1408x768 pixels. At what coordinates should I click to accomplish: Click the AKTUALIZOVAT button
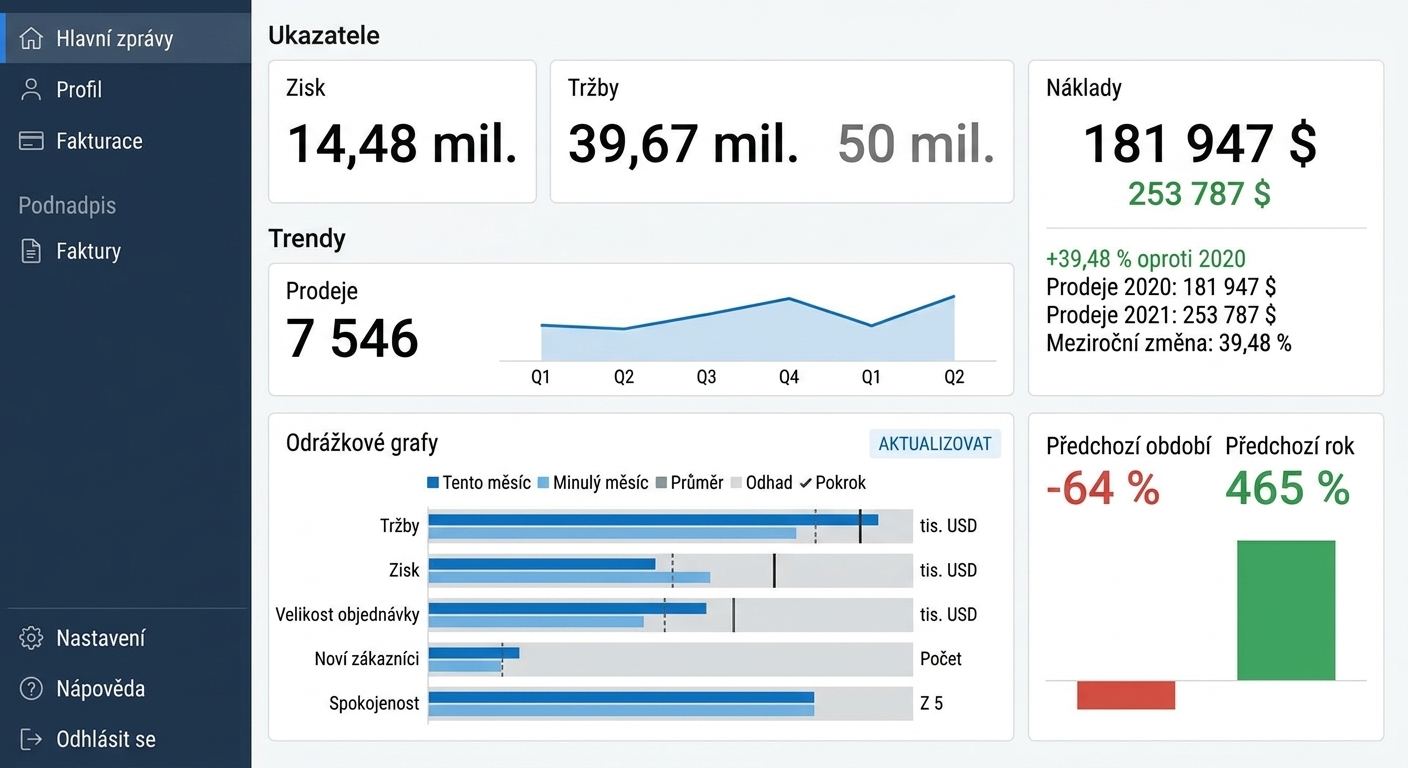click(x=935, y=444)
